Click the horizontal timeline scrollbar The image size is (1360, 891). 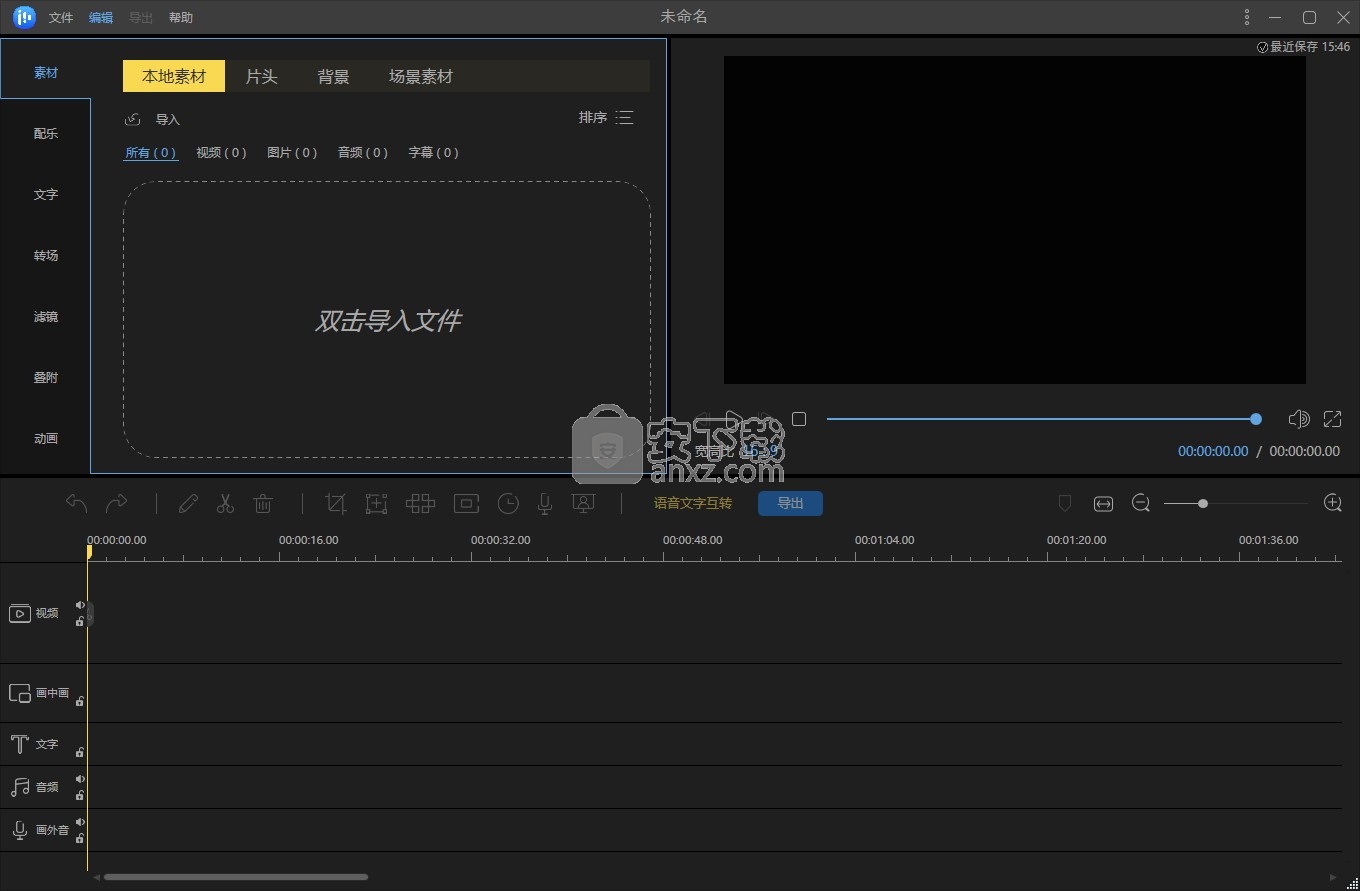236,877
